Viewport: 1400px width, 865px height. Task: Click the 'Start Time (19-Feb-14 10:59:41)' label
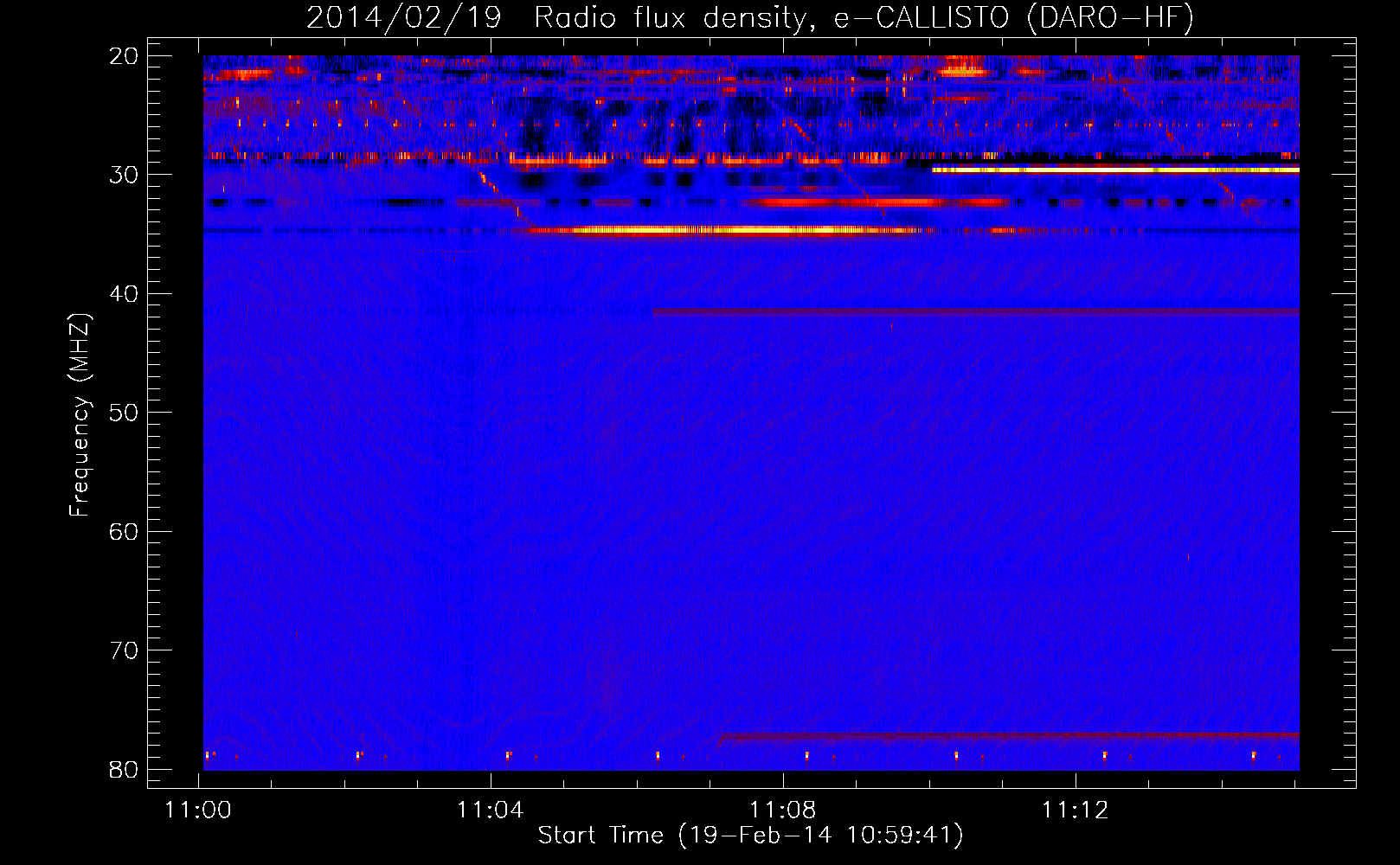(750, 836)
